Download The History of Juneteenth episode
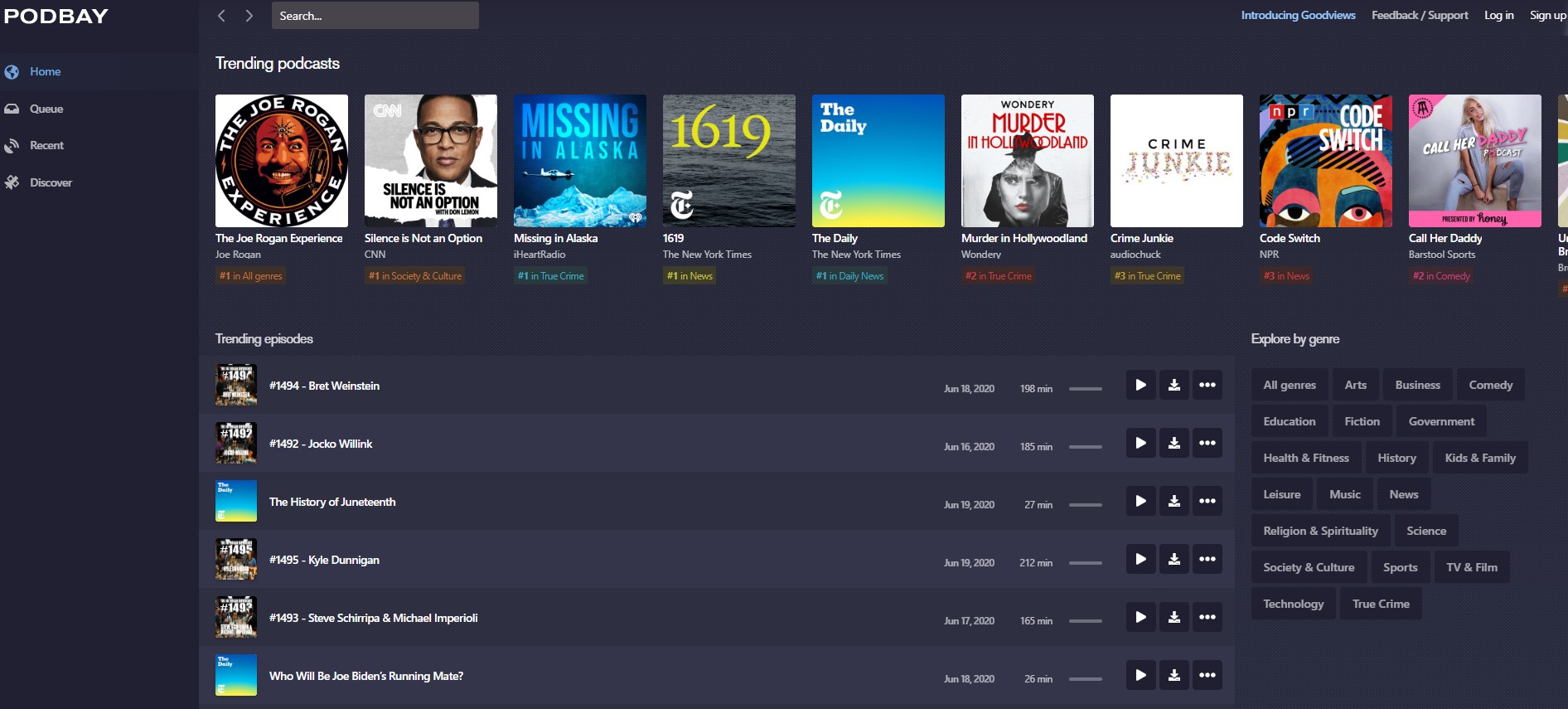This screenshot has height=709, width=1568. [1174, 501]
